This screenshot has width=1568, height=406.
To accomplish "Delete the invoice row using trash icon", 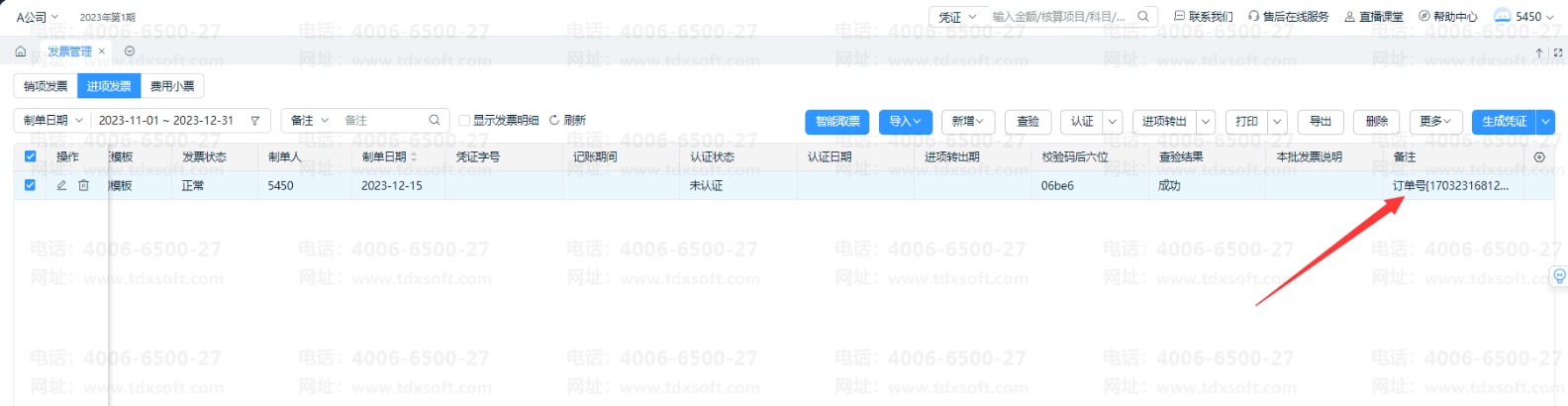I will [83, 185].
